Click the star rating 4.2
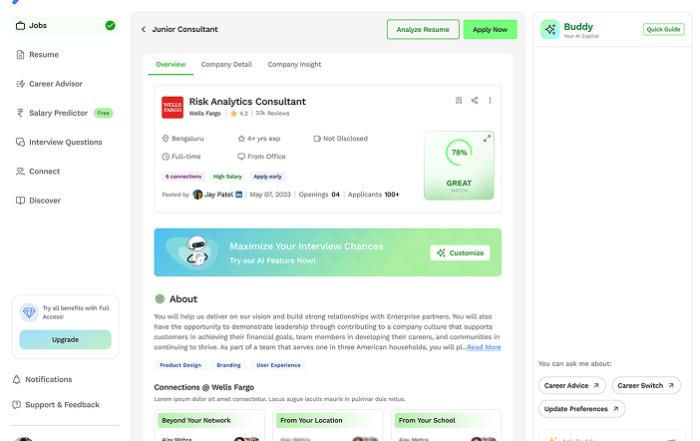Image resolution: width=700 pixels, height=441 pixels. (239, 113)
